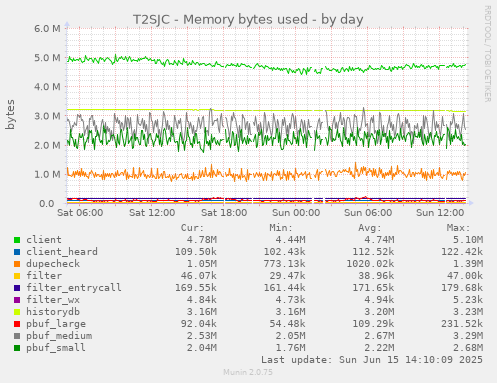Click the 'Avg:' column header

pyautogui.click(x=370, y=228)
